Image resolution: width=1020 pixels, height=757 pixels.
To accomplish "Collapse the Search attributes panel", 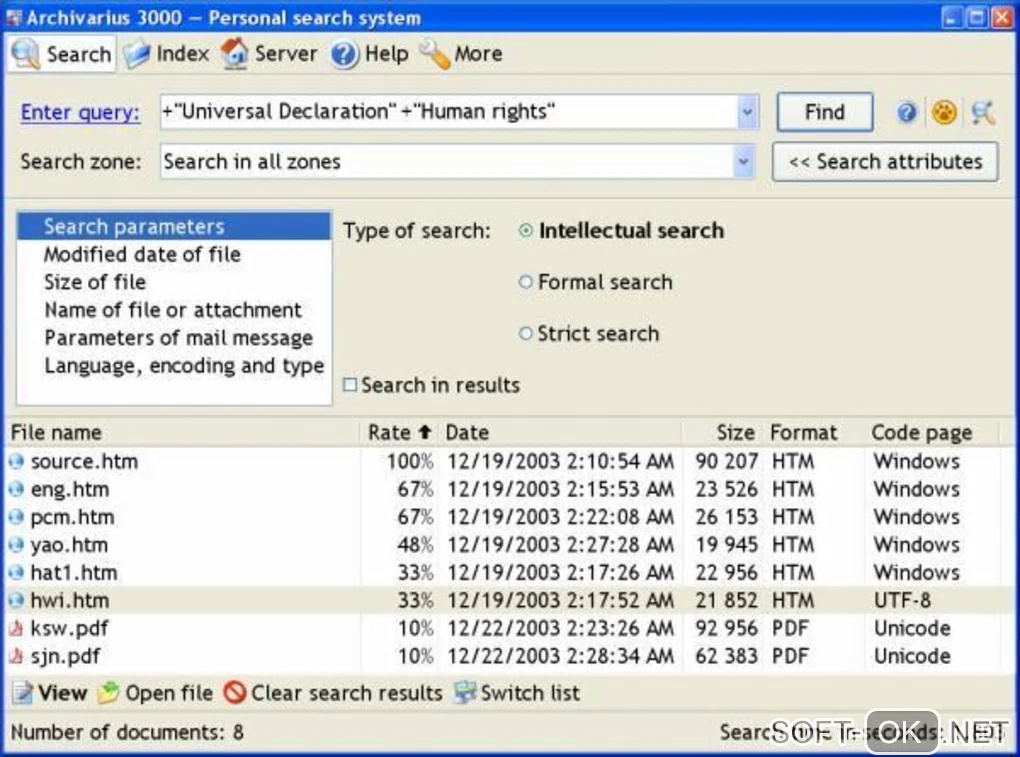I will tap(885, 161).
